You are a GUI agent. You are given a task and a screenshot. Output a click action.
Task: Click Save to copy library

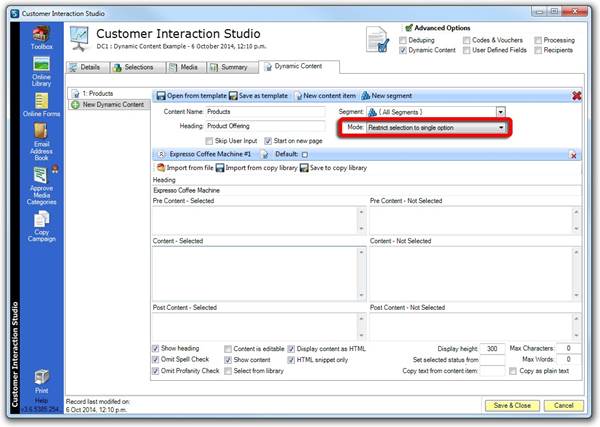pyautogui.click(x=333, y=168)
